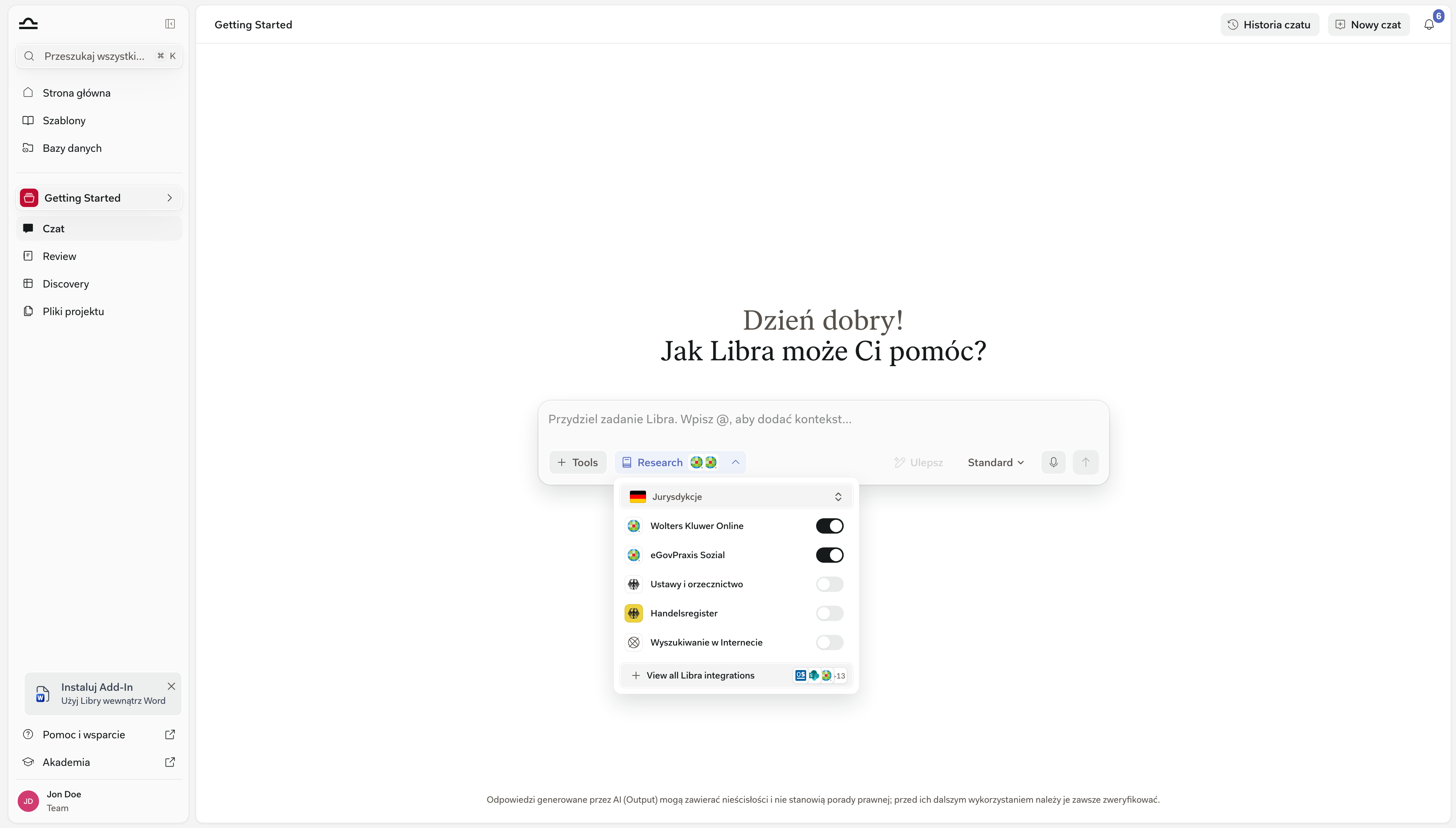Turn off the eGovPraxis Sozial switch
The image size is (1456, 828).
point(830,555)
